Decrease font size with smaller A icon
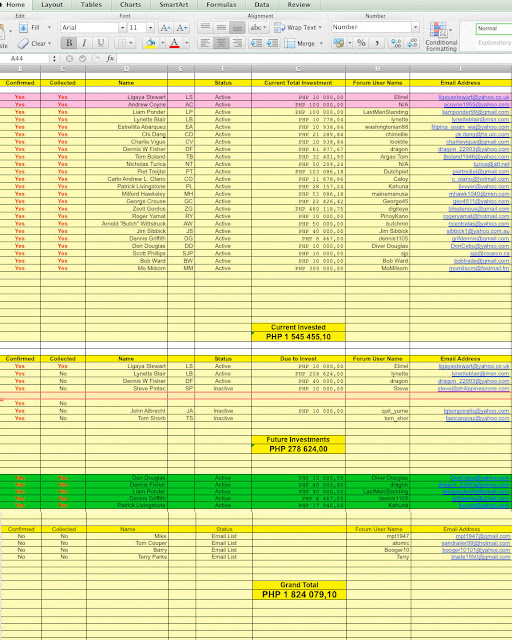 click(x=181, y=28)
